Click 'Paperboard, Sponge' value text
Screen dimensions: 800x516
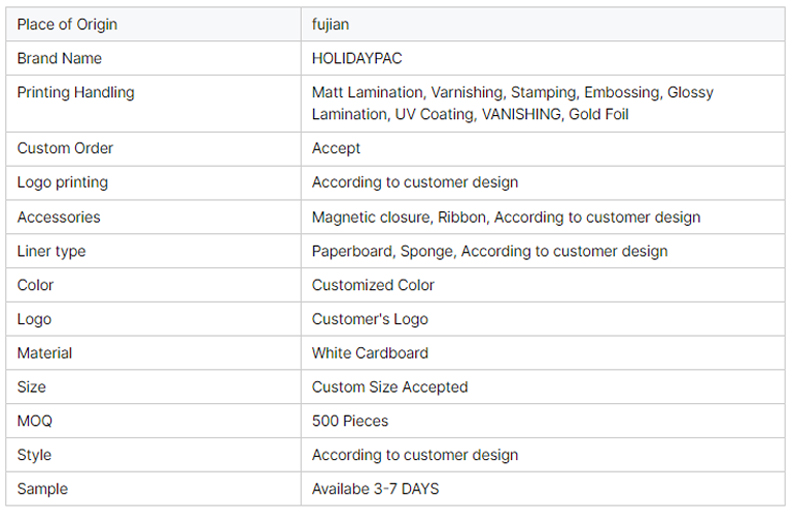(x=382, y=251)
